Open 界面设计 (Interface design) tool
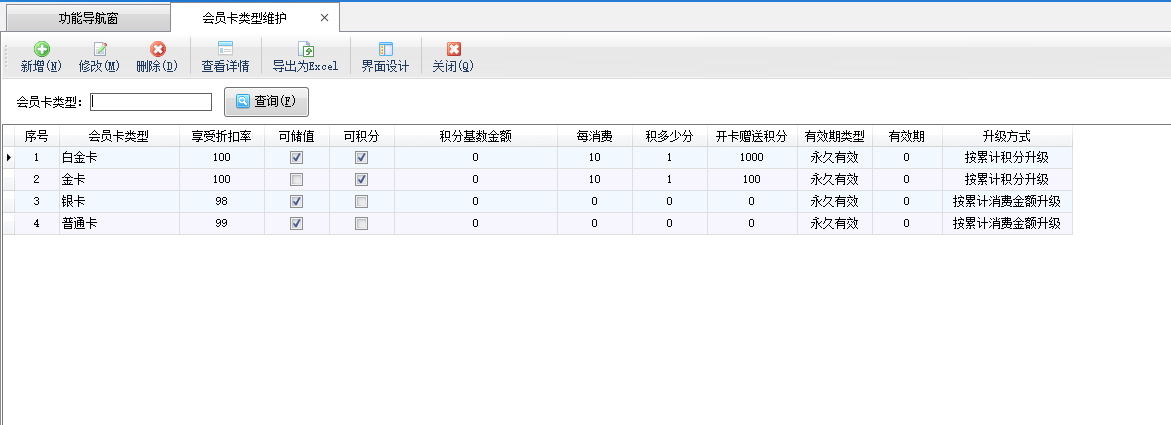1171x425 pixels. tap(385, 50)
